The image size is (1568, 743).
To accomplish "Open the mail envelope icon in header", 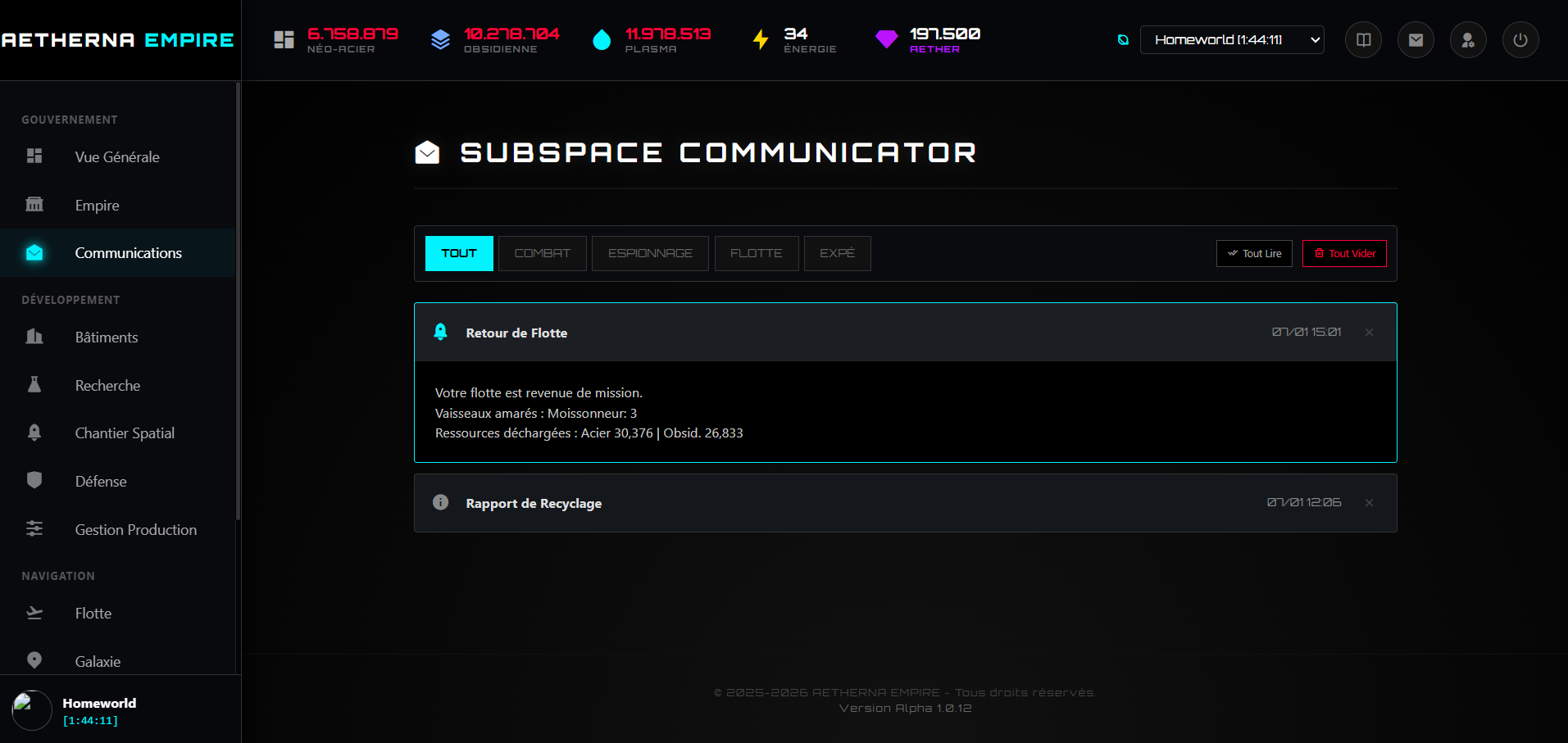I will pyautogui.click(x=1416, y=40).
